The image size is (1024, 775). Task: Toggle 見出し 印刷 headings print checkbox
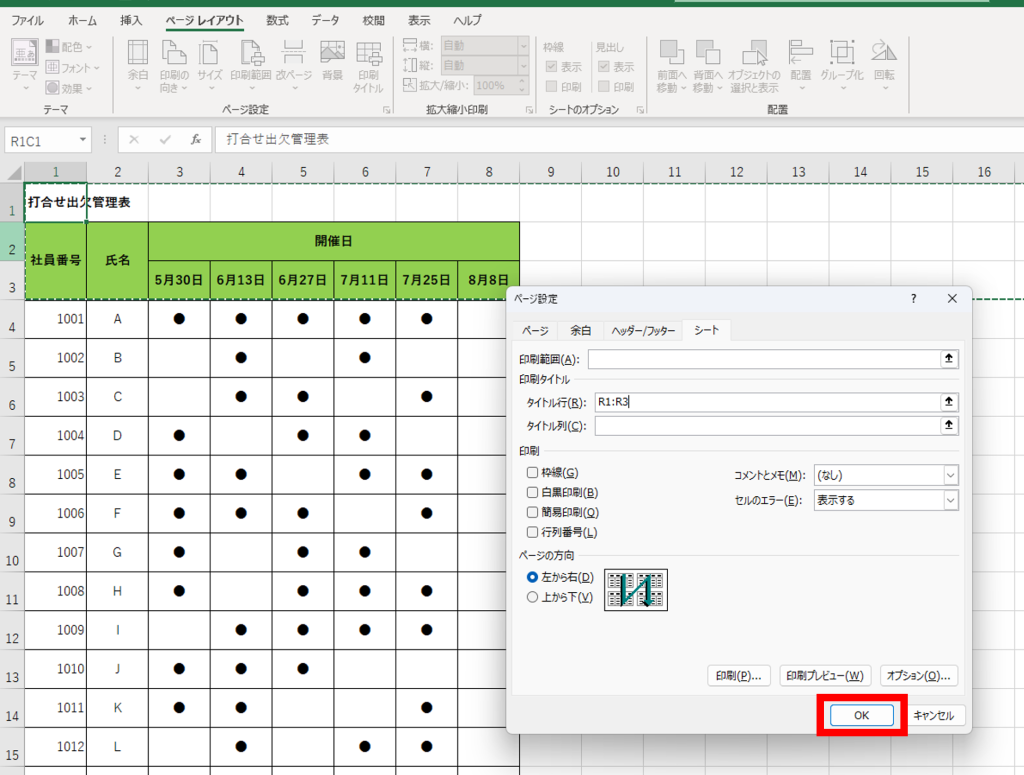pyautogui.click(x=603, y=86)
